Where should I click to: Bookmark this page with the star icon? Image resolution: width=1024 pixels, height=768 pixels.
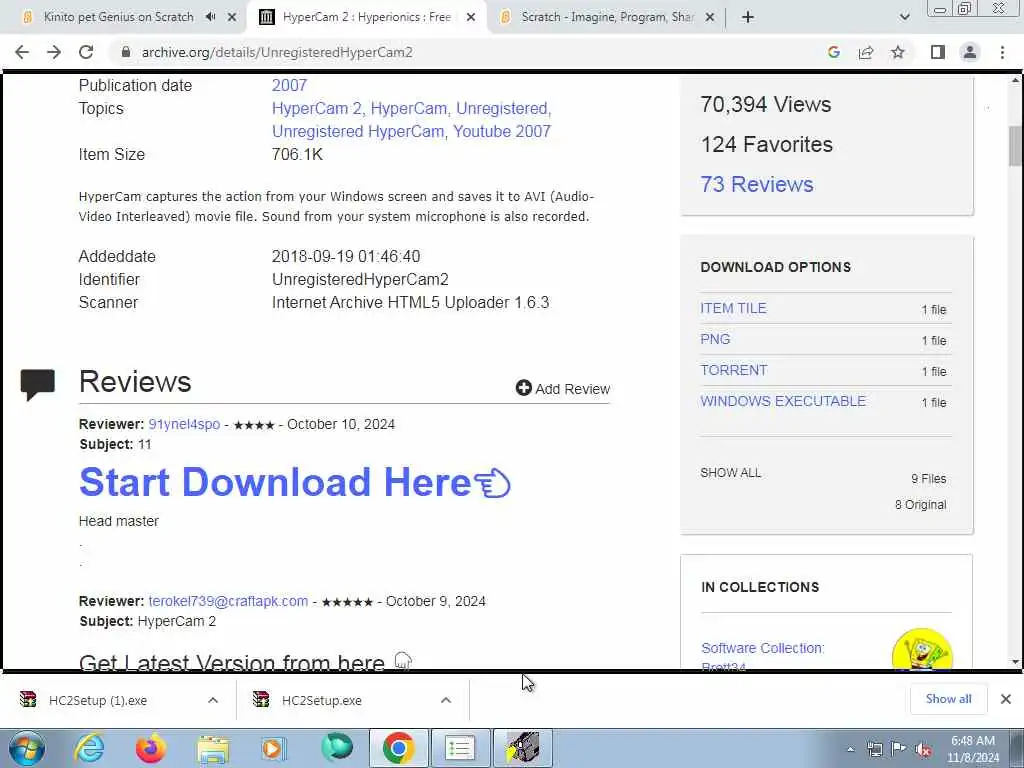[x=898, y=52]
